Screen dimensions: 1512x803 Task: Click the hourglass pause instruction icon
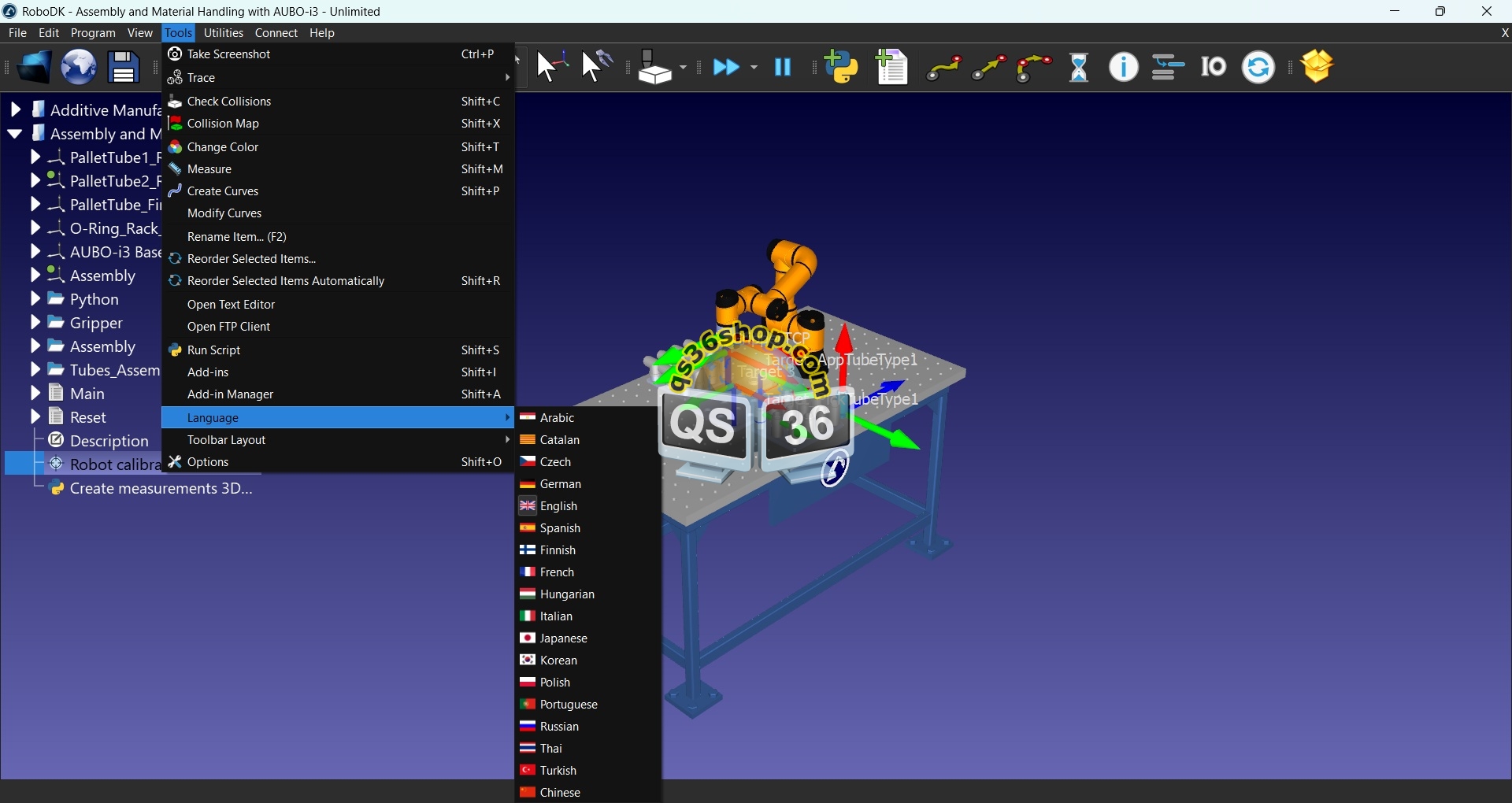(1080, 68)
